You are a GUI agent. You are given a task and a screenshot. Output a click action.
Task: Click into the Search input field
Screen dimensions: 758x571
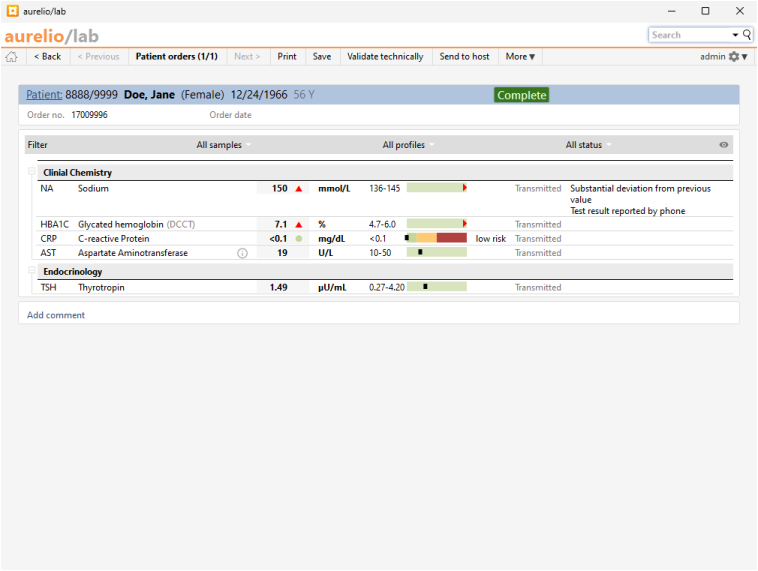point(689,35)
